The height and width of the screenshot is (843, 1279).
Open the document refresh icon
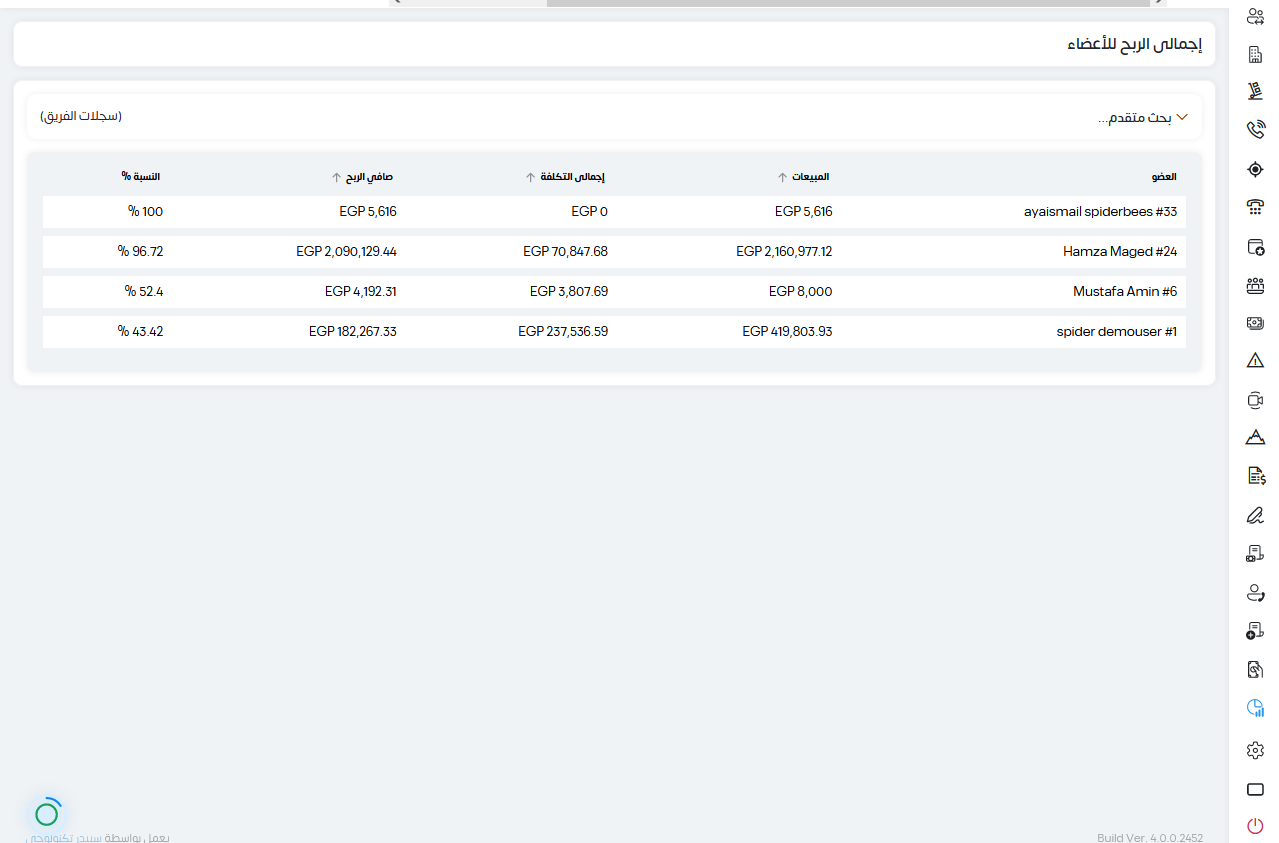click(x=1255, y=669)
